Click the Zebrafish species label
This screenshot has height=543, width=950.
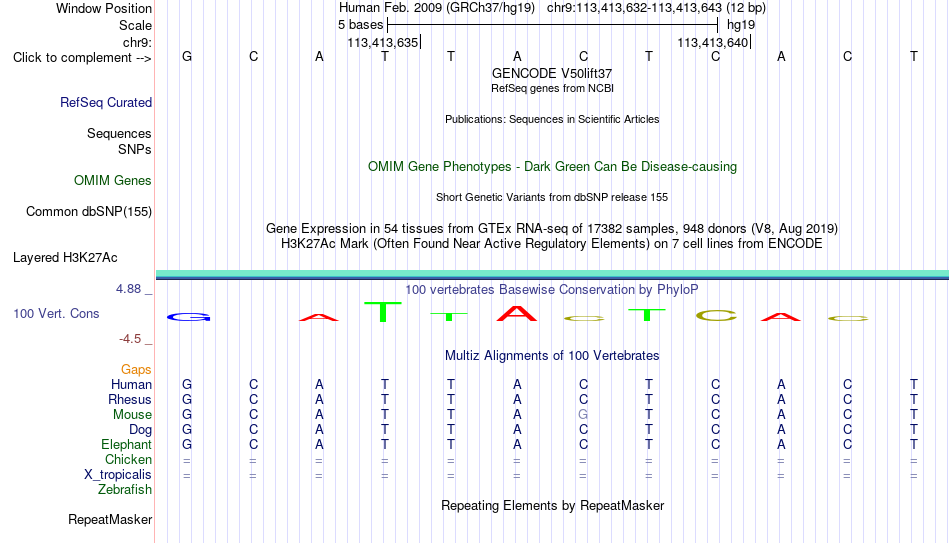[125, 489]
